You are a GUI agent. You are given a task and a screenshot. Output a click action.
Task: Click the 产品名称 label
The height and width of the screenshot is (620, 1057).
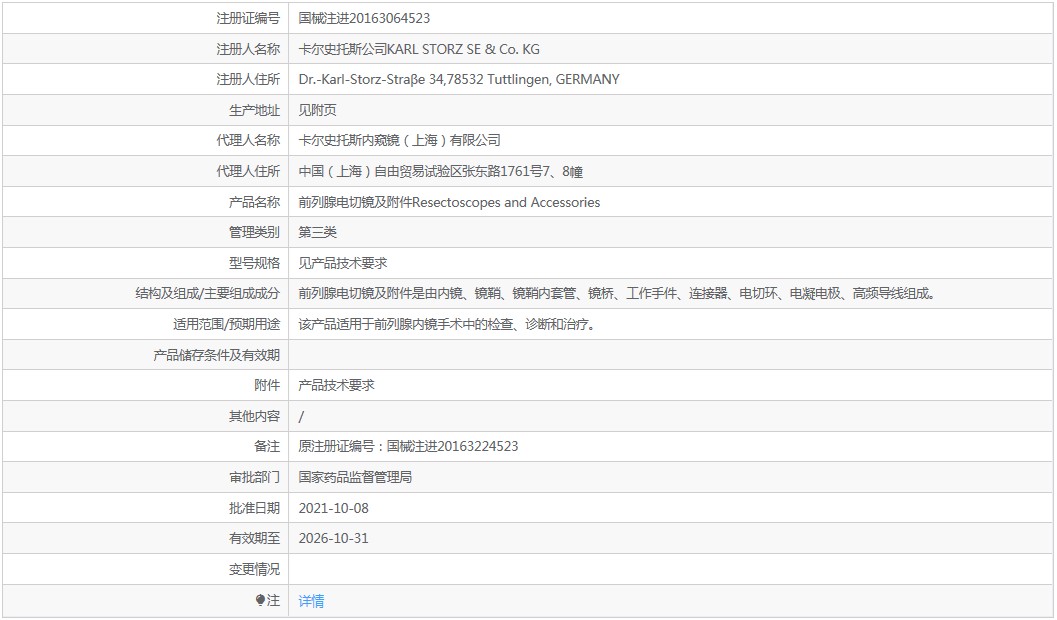[254, 202]
